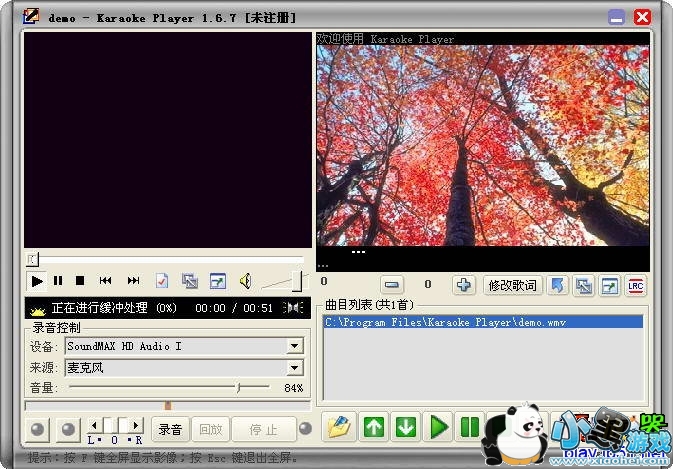Stop playback with the square stop button
Viewport: 673px width, 469px height.
coord(81,281)
